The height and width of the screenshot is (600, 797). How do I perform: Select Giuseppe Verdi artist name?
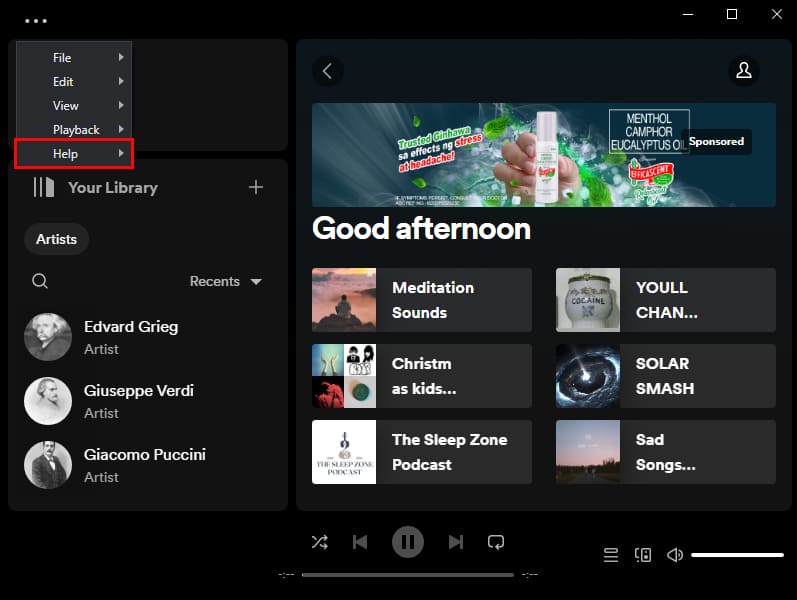point(139,391)
